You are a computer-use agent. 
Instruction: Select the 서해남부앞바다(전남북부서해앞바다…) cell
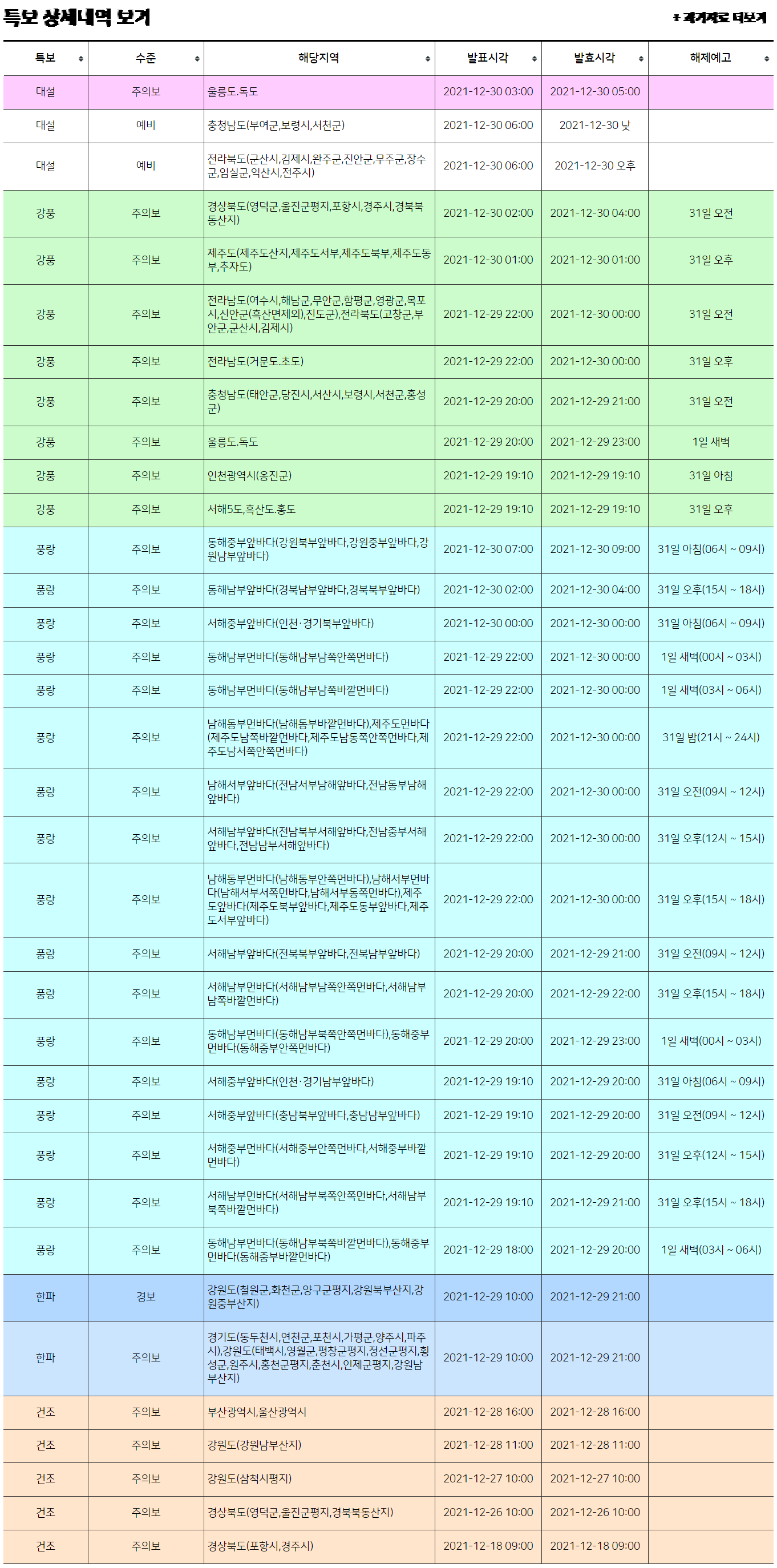pyautogui.click(x=319, y=839)
